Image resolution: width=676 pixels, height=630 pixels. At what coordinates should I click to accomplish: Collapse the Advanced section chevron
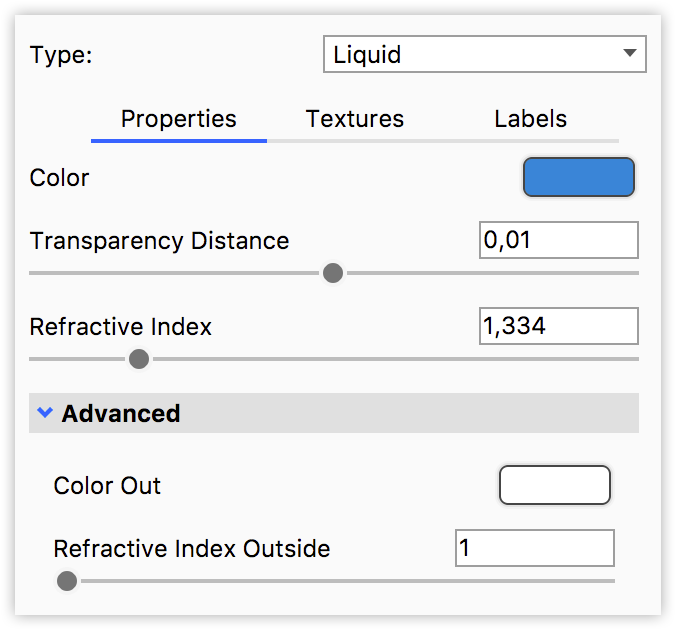[44, 413]
